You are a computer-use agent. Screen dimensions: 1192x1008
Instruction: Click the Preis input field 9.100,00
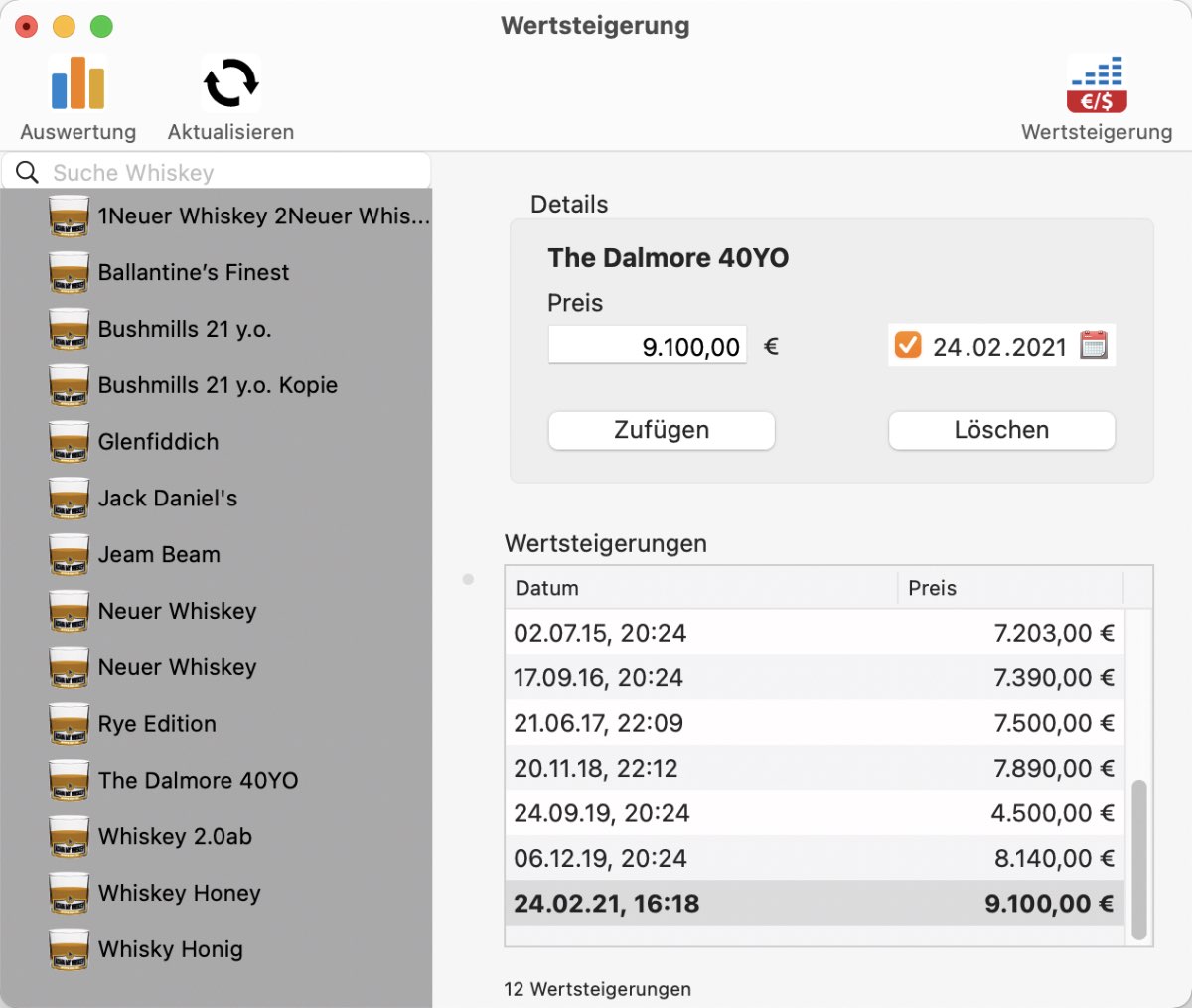coord(648,346)
